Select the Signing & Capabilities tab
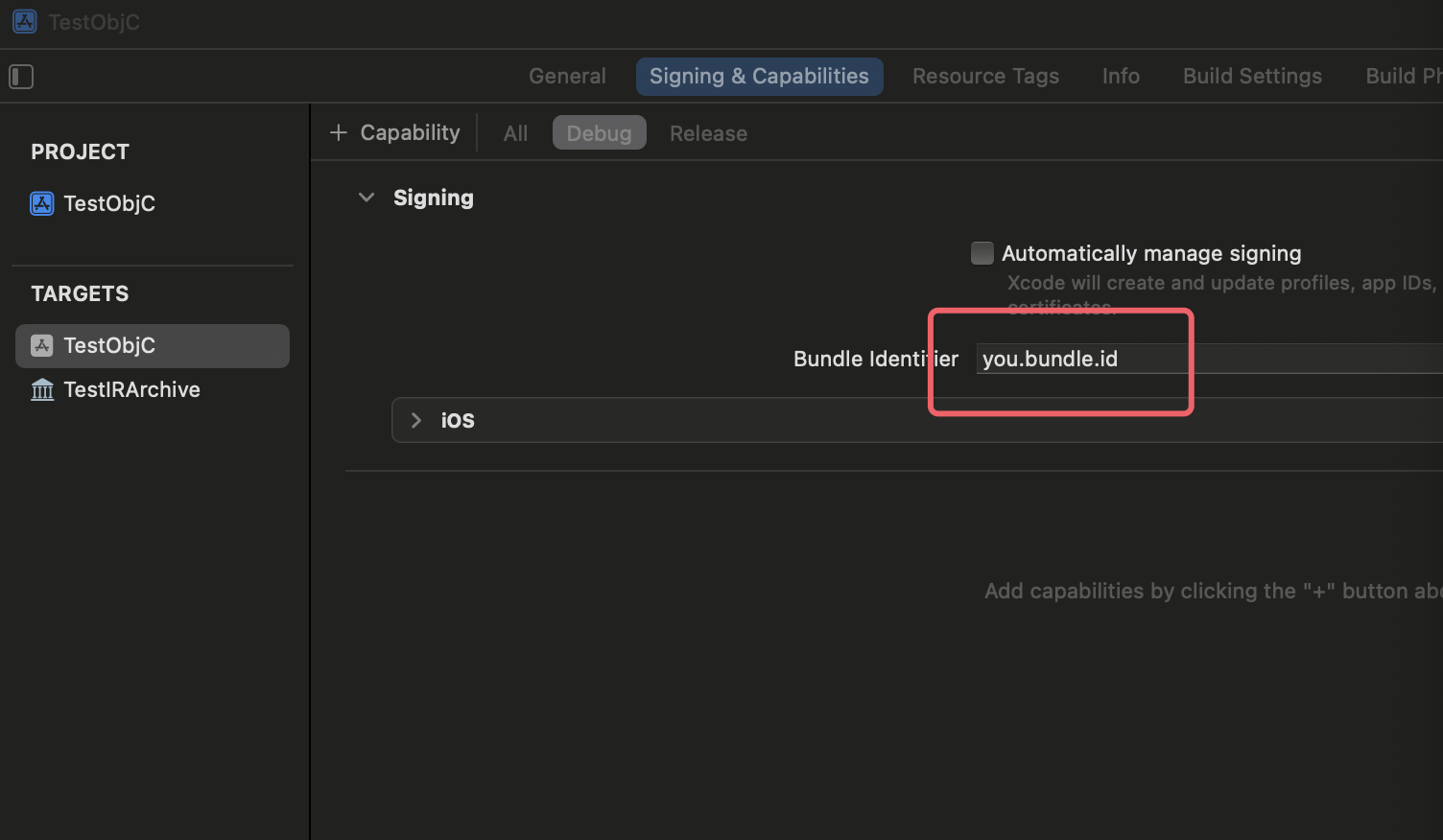This screenshot has height=840, width=1443. tap(759, 76)
